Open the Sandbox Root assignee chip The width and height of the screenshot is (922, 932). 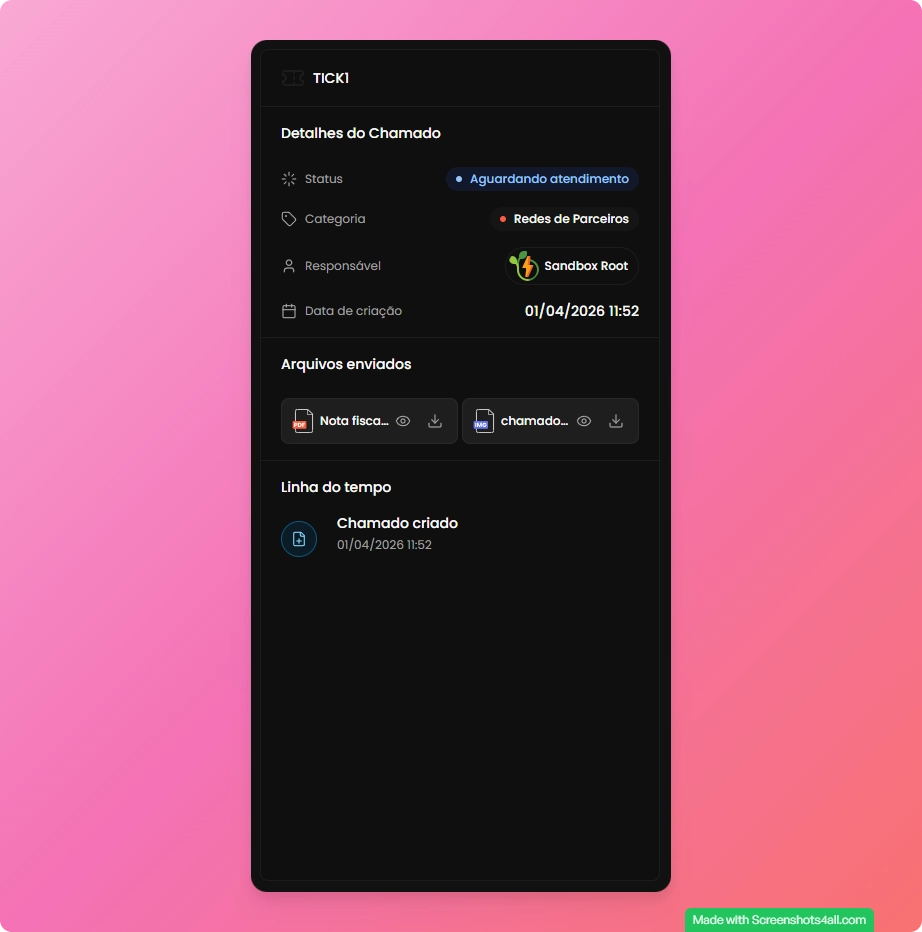tap(572, 266)
